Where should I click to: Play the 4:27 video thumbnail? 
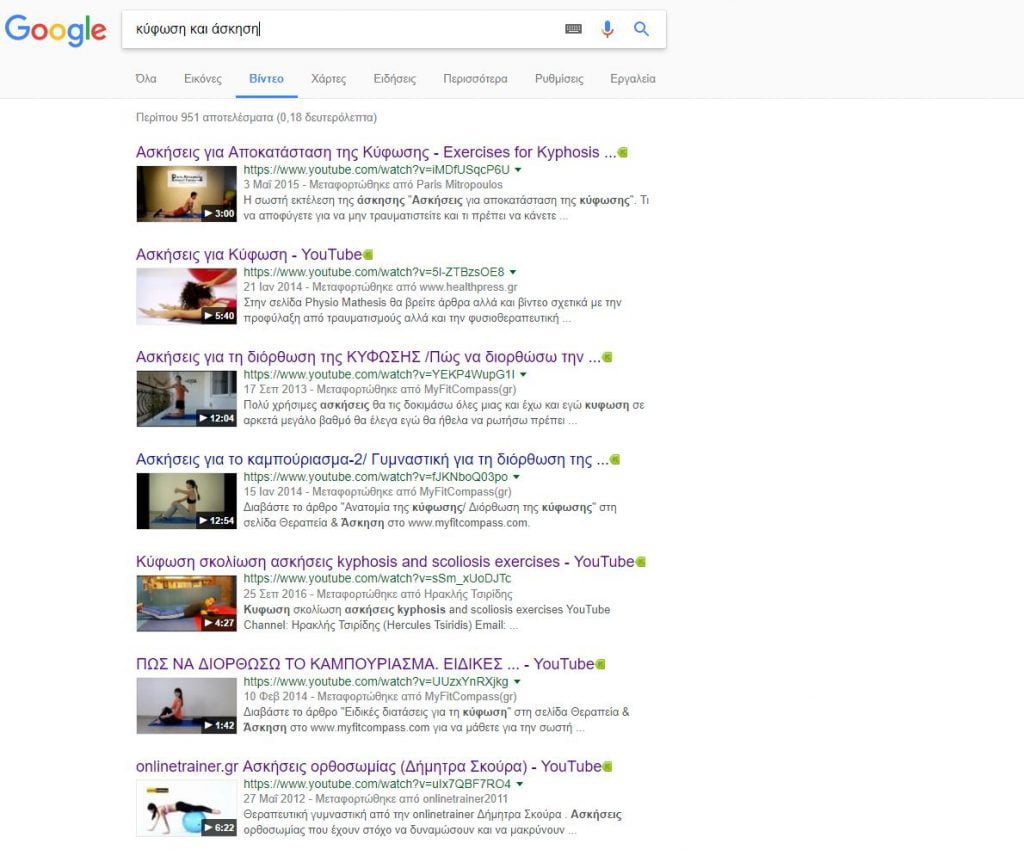tap(186, 603)
